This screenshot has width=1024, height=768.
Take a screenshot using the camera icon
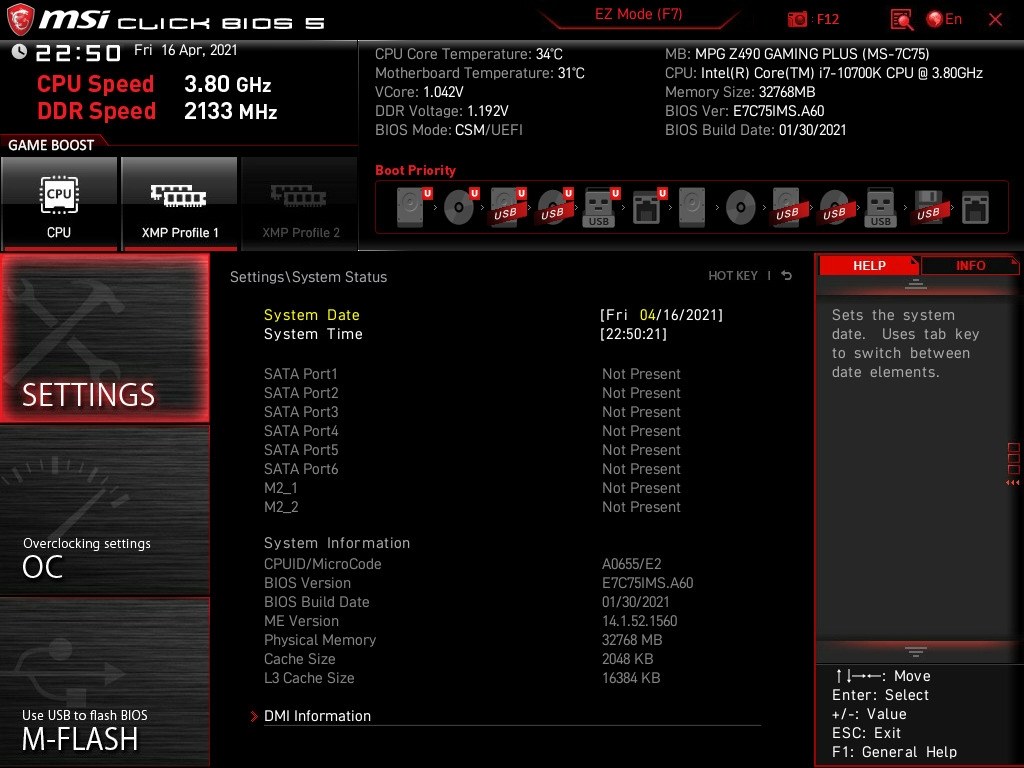(x=798, y=19)
